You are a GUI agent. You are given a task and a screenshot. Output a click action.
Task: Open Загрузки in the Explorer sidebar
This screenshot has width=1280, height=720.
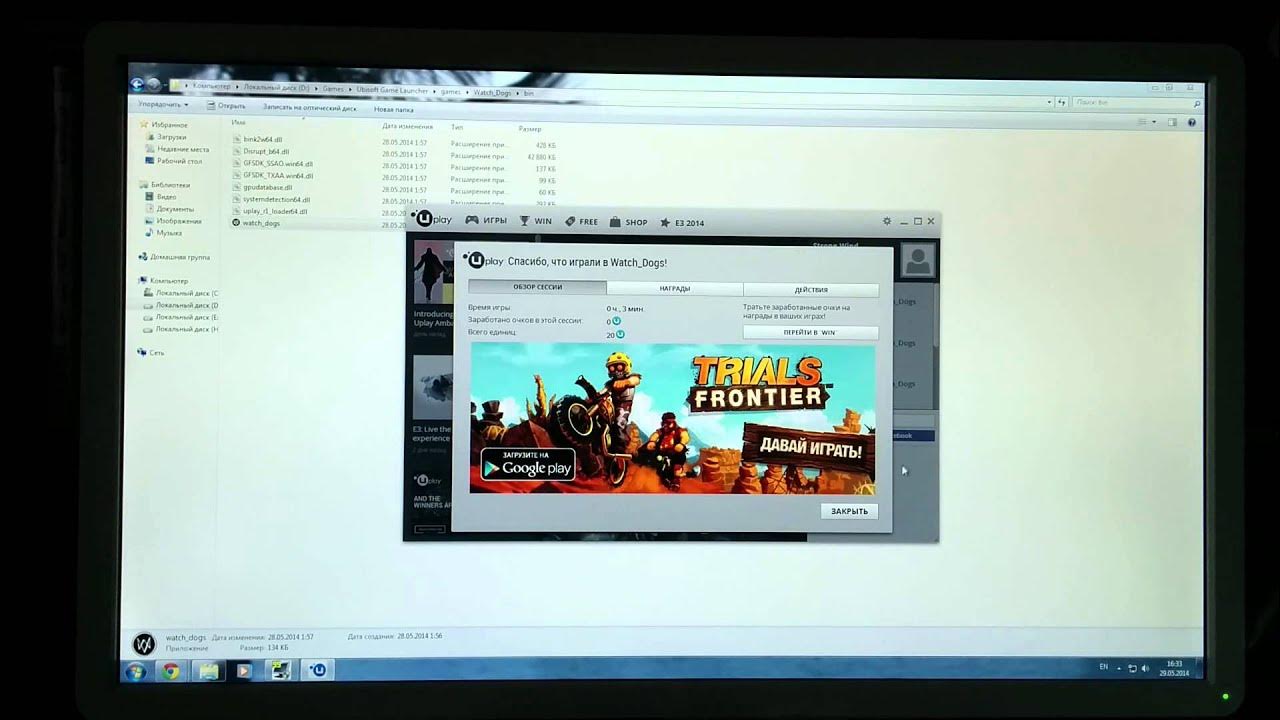[x=165, y=137]
